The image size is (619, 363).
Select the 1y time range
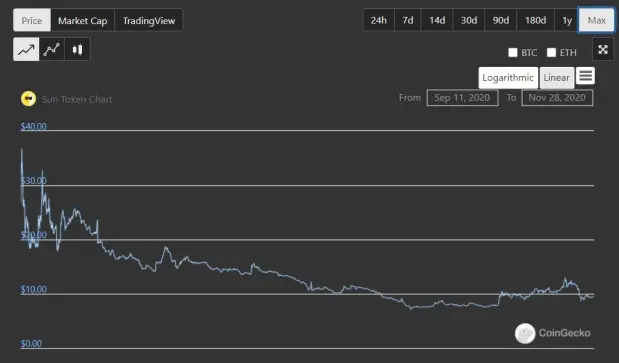tap(567, 20)
